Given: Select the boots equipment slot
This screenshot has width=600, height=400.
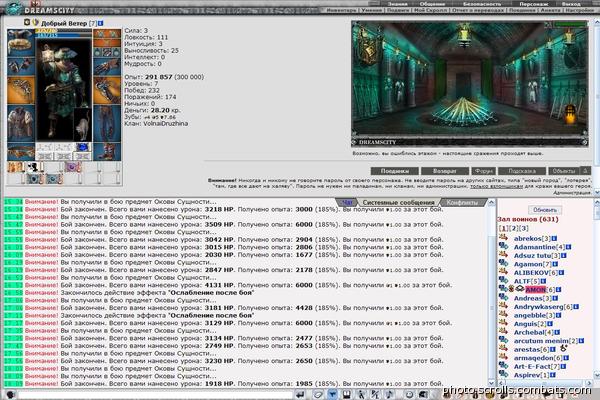Looking at the screenshot, I should click(107, 152).
